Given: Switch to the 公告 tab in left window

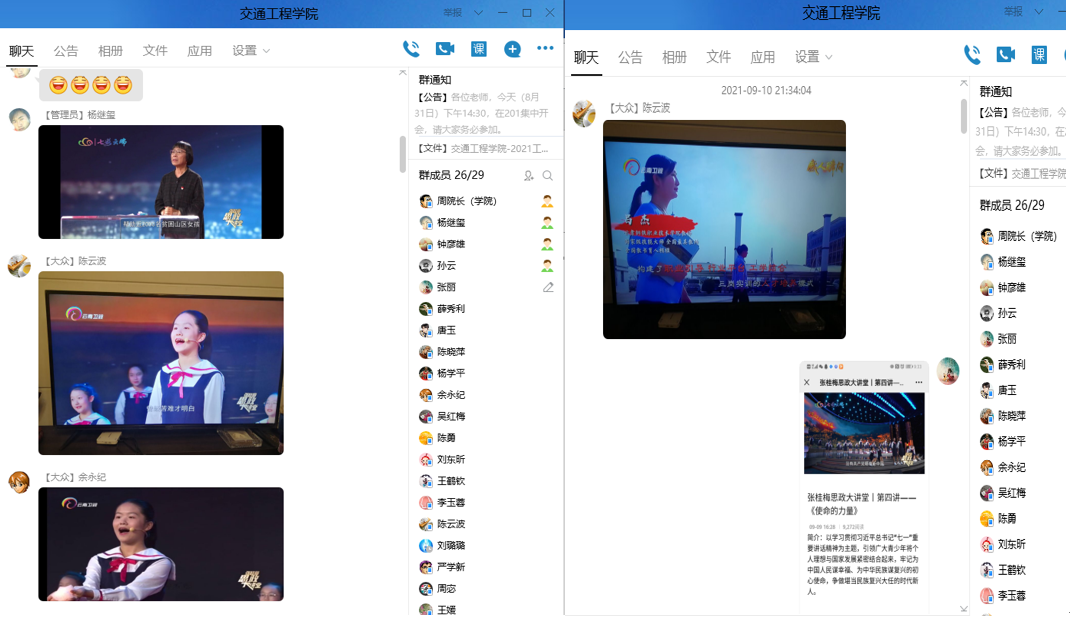Looking at the screenshot, I should (x=66, y=50).
